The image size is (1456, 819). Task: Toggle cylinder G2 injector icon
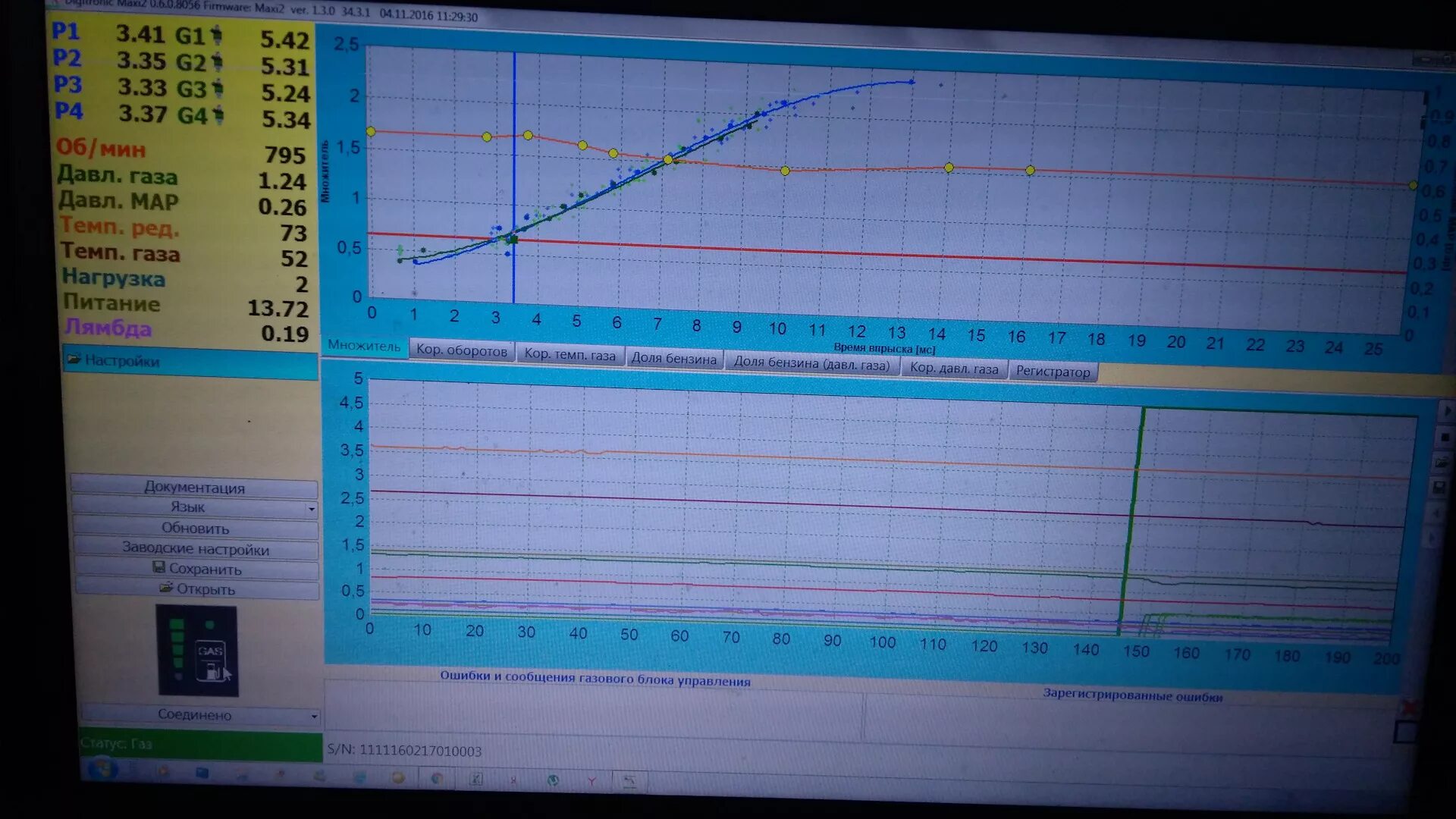[x=217, y=62]
